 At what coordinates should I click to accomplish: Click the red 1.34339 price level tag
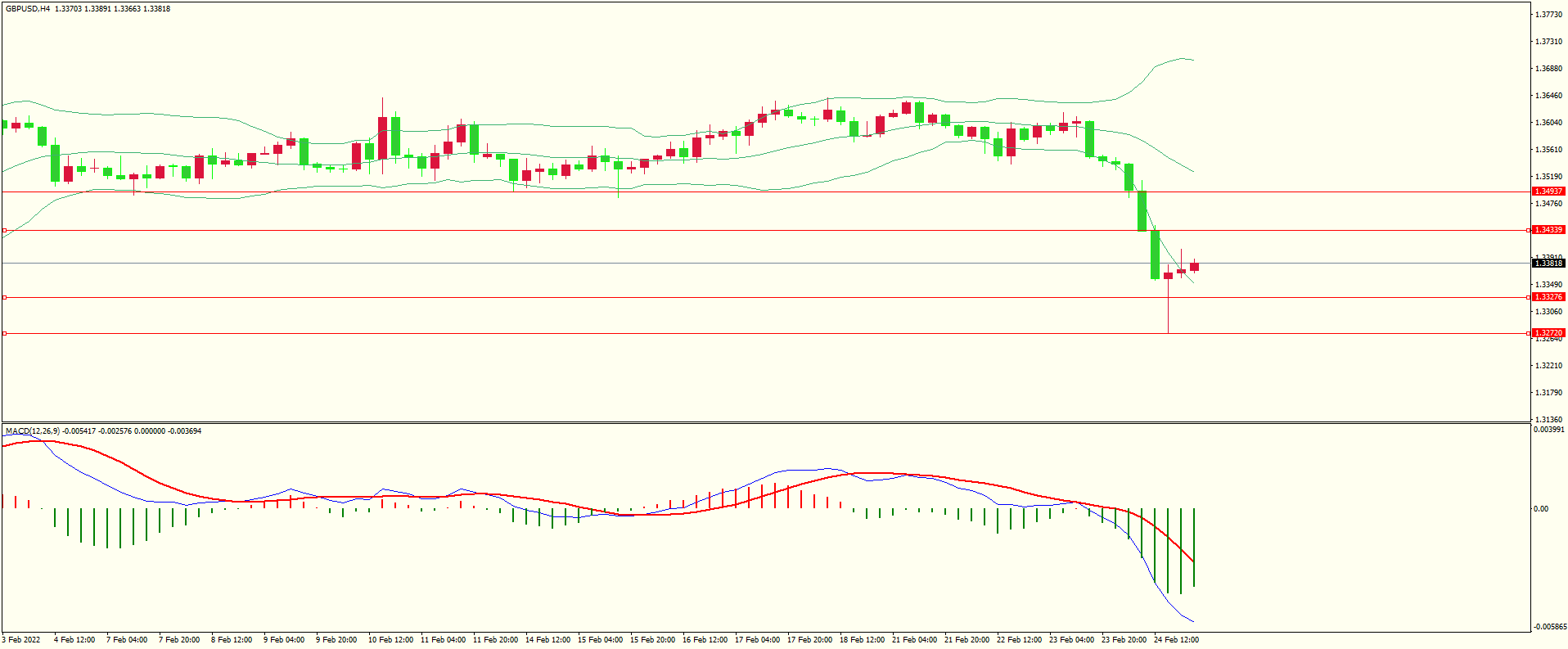(x=1548, y=230)
